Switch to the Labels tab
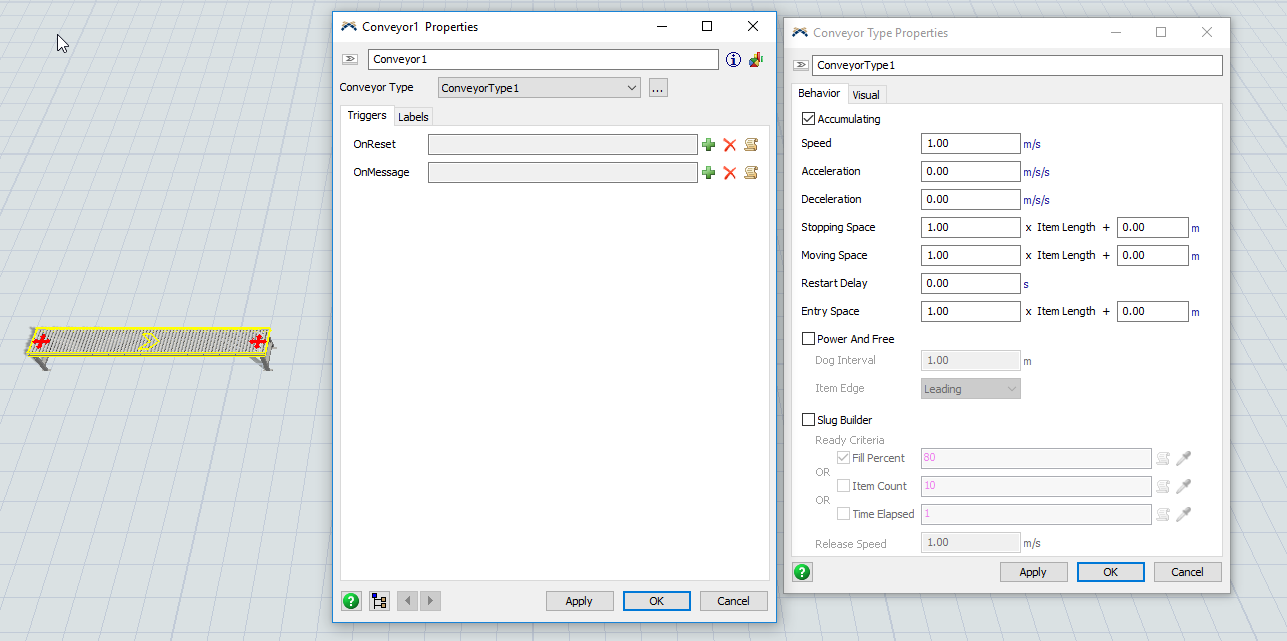Viewport: 1287px width, 641px height. coord(413,117)
